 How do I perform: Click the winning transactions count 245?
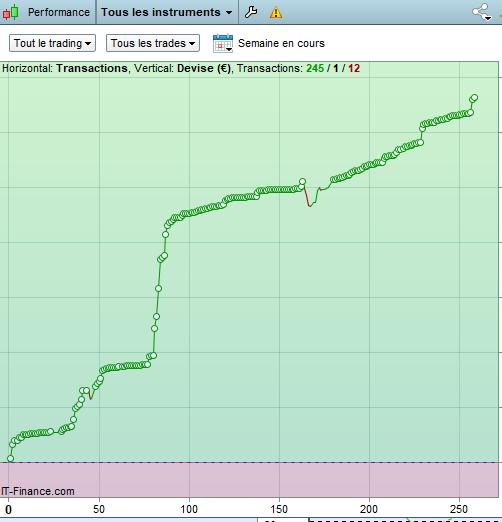tap(315, 68)
